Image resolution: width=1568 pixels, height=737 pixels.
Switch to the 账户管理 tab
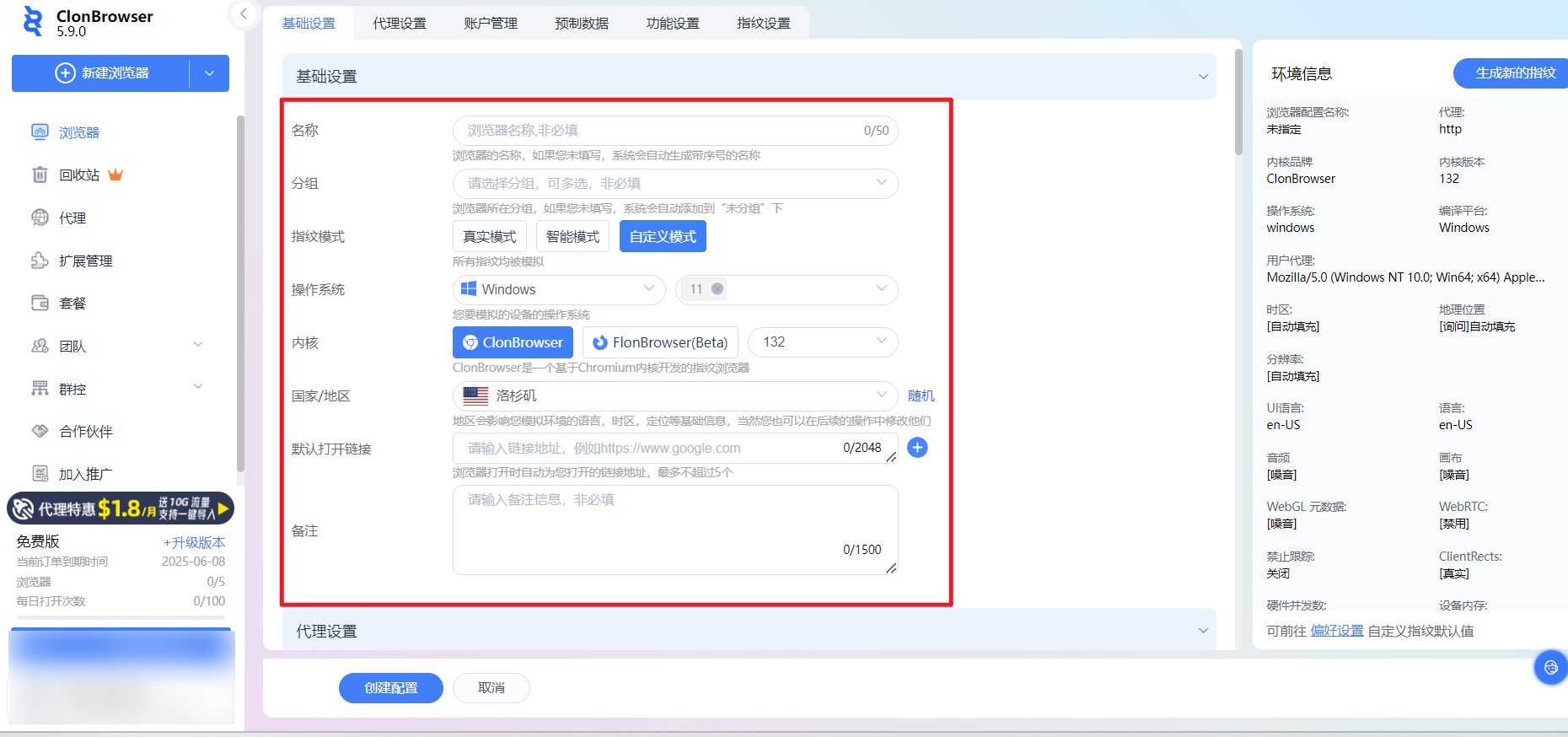[x=491, y=23]
